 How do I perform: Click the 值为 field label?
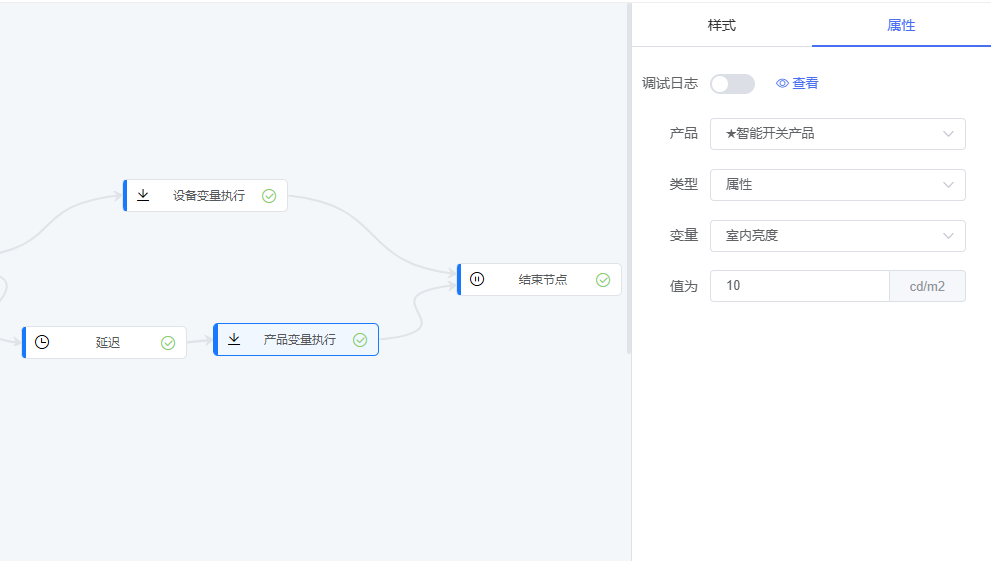pyautogui.click(x=684, y=287)
